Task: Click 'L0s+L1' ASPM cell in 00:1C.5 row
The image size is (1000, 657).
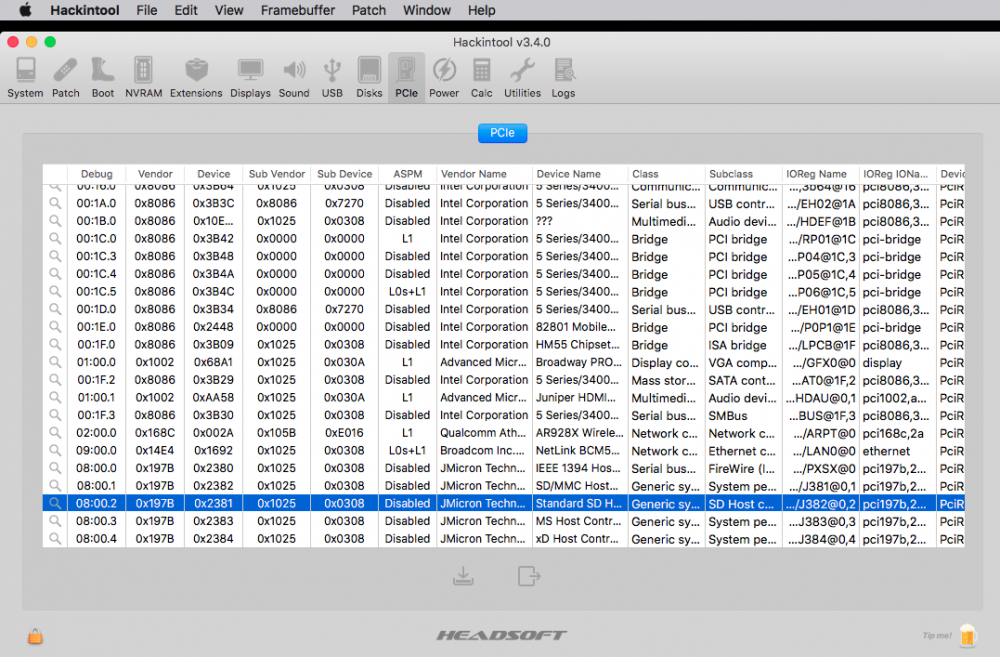Action: coord(408,292)
